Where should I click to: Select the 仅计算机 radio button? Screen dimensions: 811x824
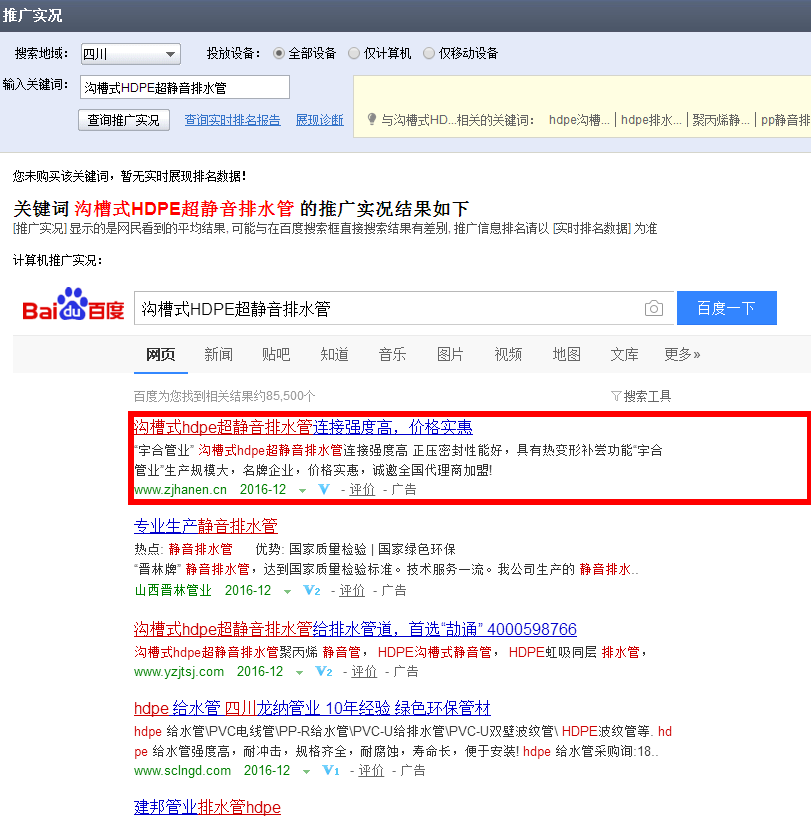tap(354, 53)
